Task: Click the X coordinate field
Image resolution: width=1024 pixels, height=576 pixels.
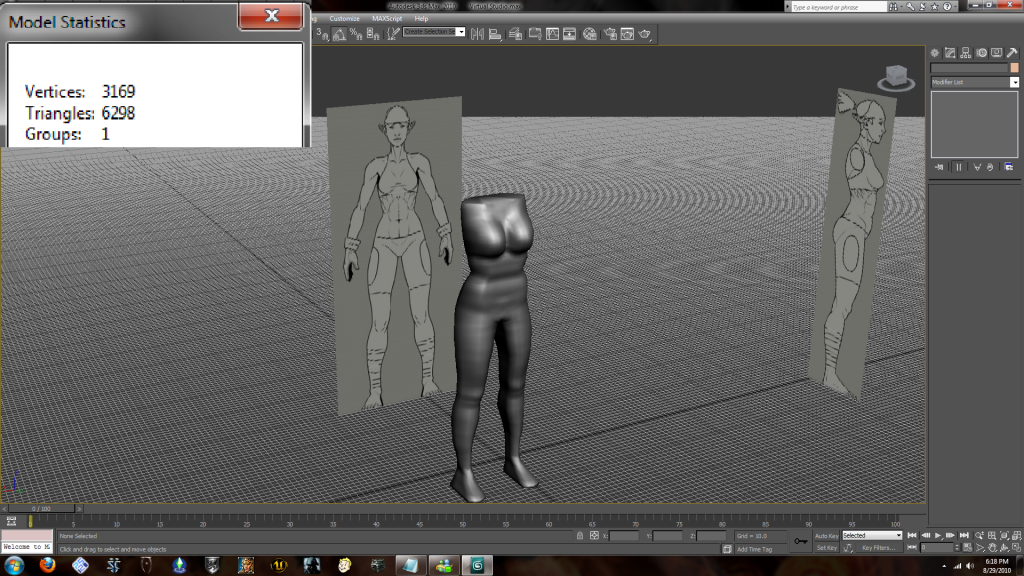Action: click(624, 536)
